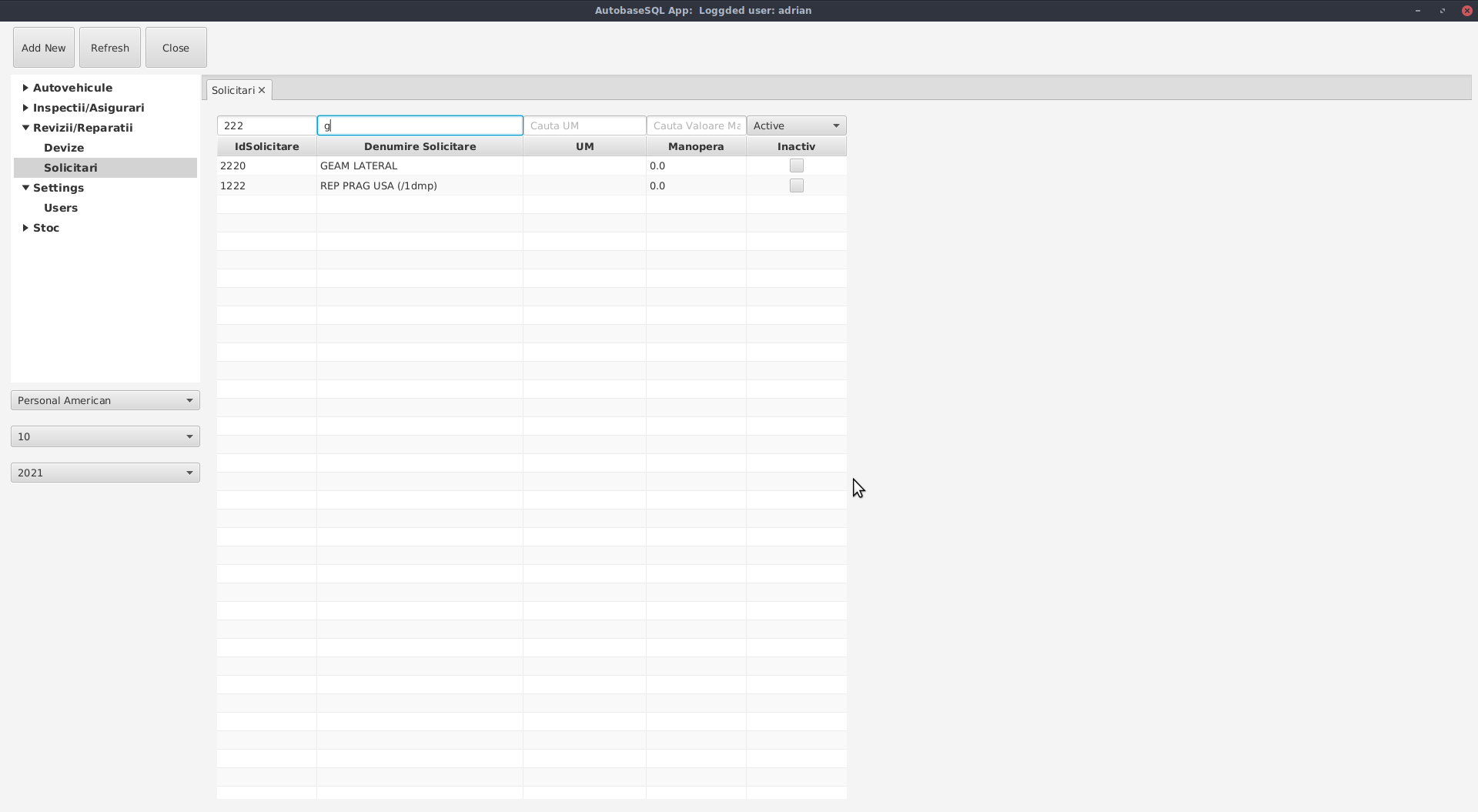The height and width of the screenshot is (812, 1478).
Task: Check the Inactiv box for REP PRAG USA
Action: (796, 185)
